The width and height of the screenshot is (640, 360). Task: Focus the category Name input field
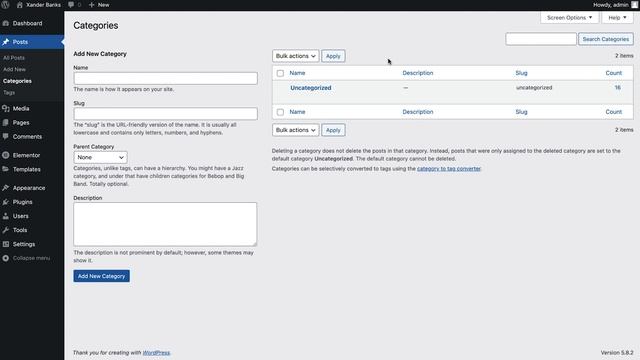click(165, 78)
